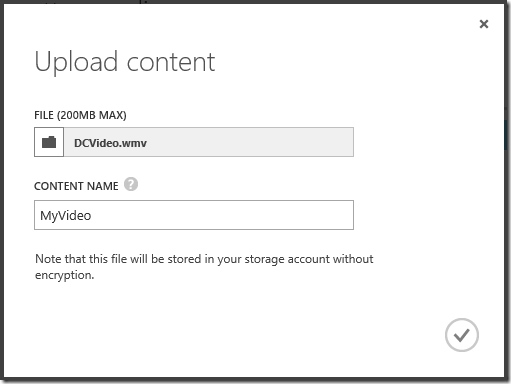The image size is (511, 384).
Task: Confirm upload with the checkmark button
Action: click(462, 335)
